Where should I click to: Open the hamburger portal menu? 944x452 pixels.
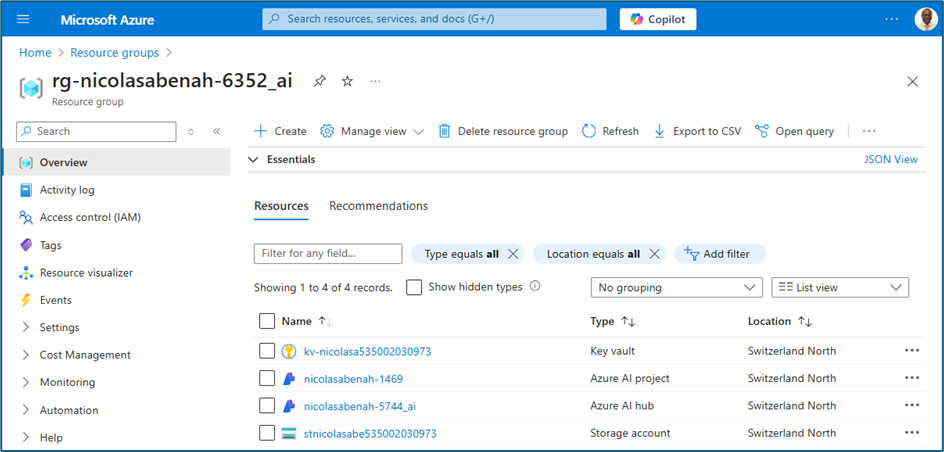point(23,19)
